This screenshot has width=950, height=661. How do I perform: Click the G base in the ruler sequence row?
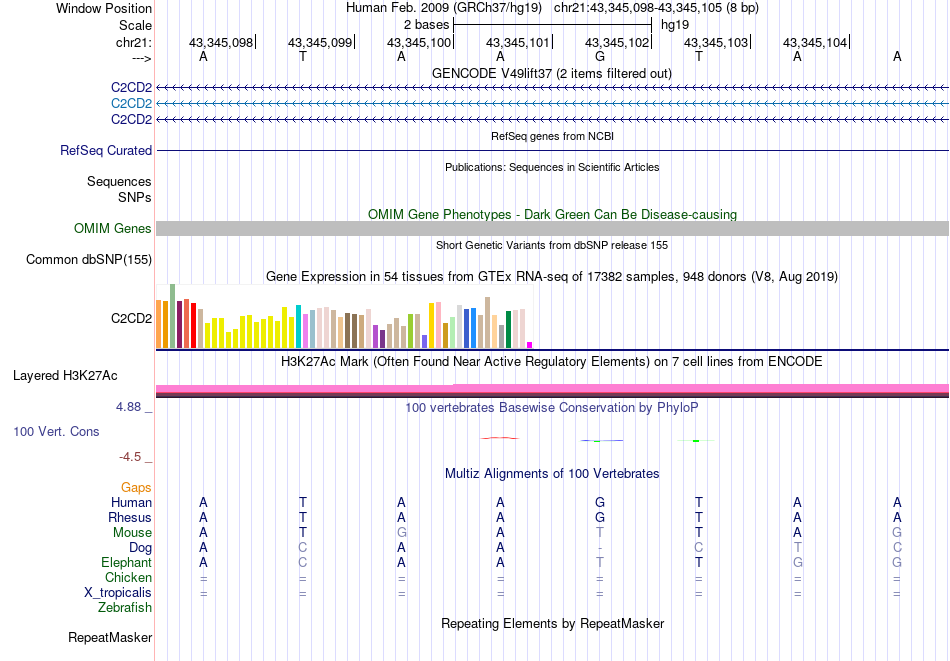coord(600,56)
